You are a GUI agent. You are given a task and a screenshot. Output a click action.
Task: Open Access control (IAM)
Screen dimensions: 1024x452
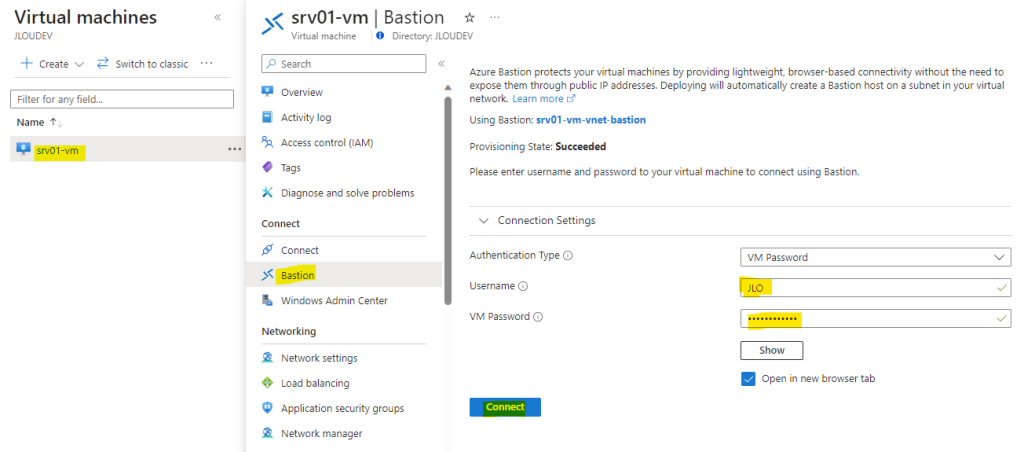point(327,142)
